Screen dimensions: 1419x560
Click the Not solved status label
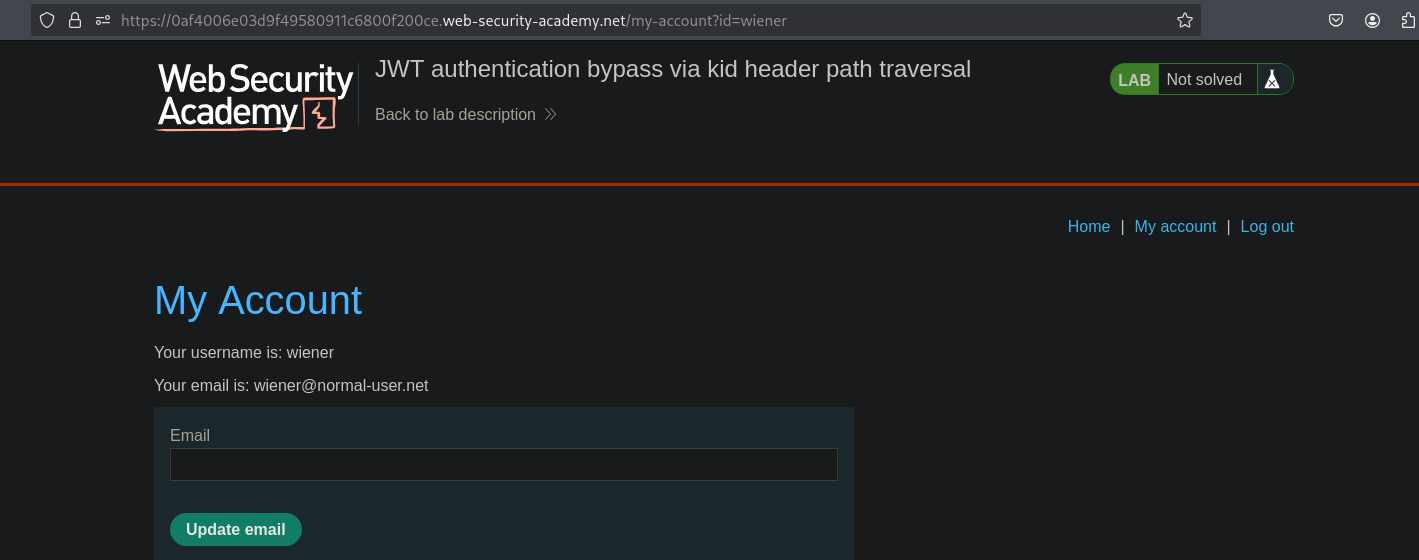[1204, 80]
